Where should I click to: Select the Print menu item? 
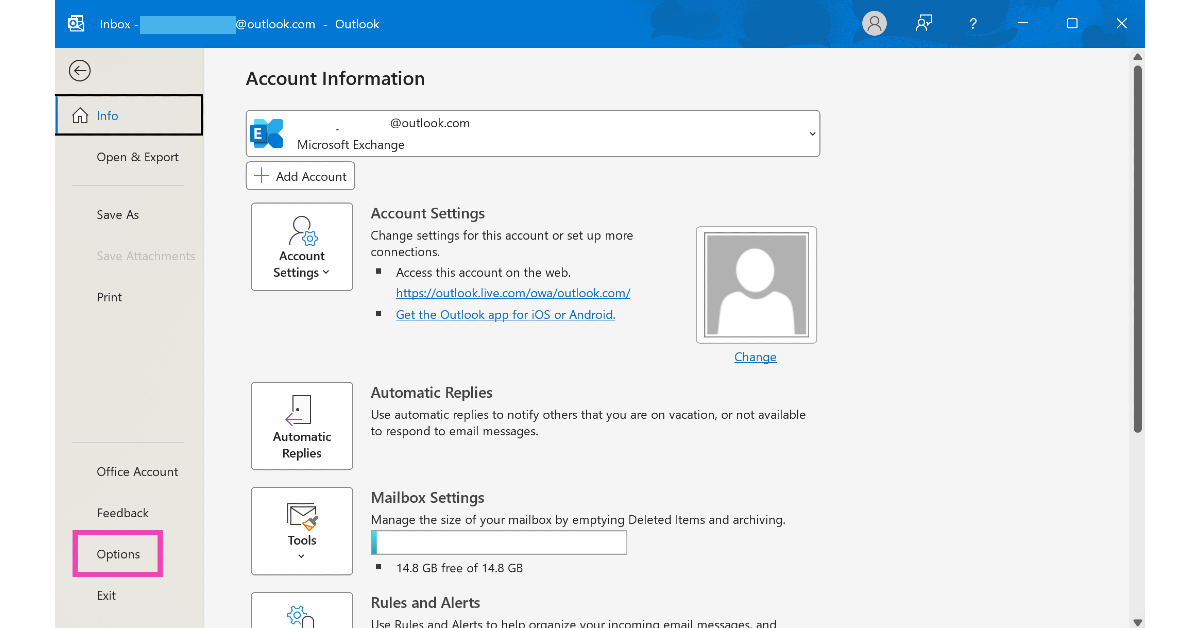tap(109, 297)
